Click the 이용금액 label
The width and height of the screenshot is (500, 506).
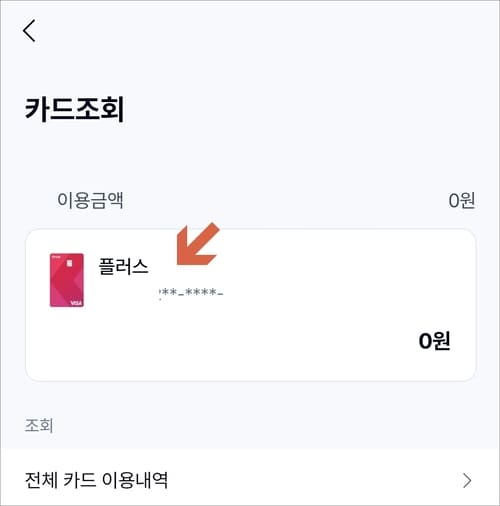point(90,200)
